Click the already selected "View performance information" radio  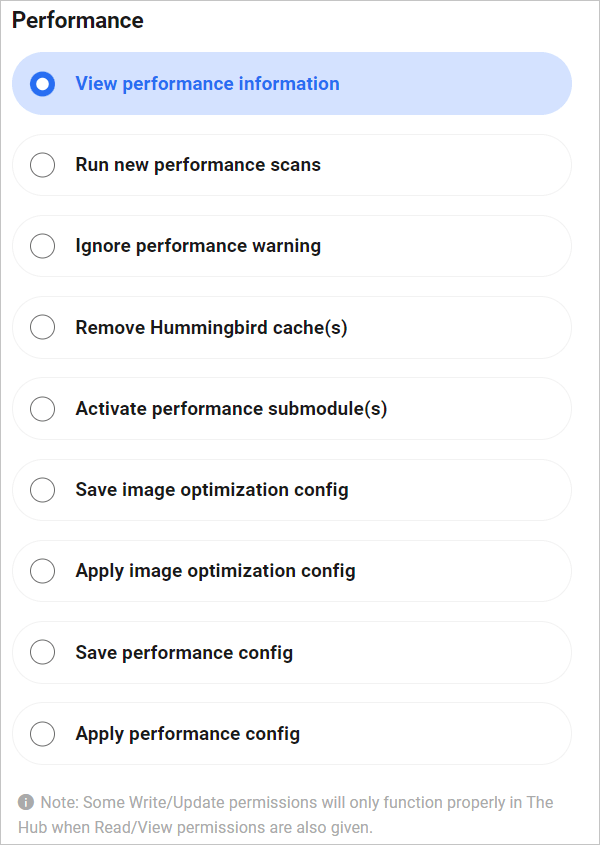point(42,83)
